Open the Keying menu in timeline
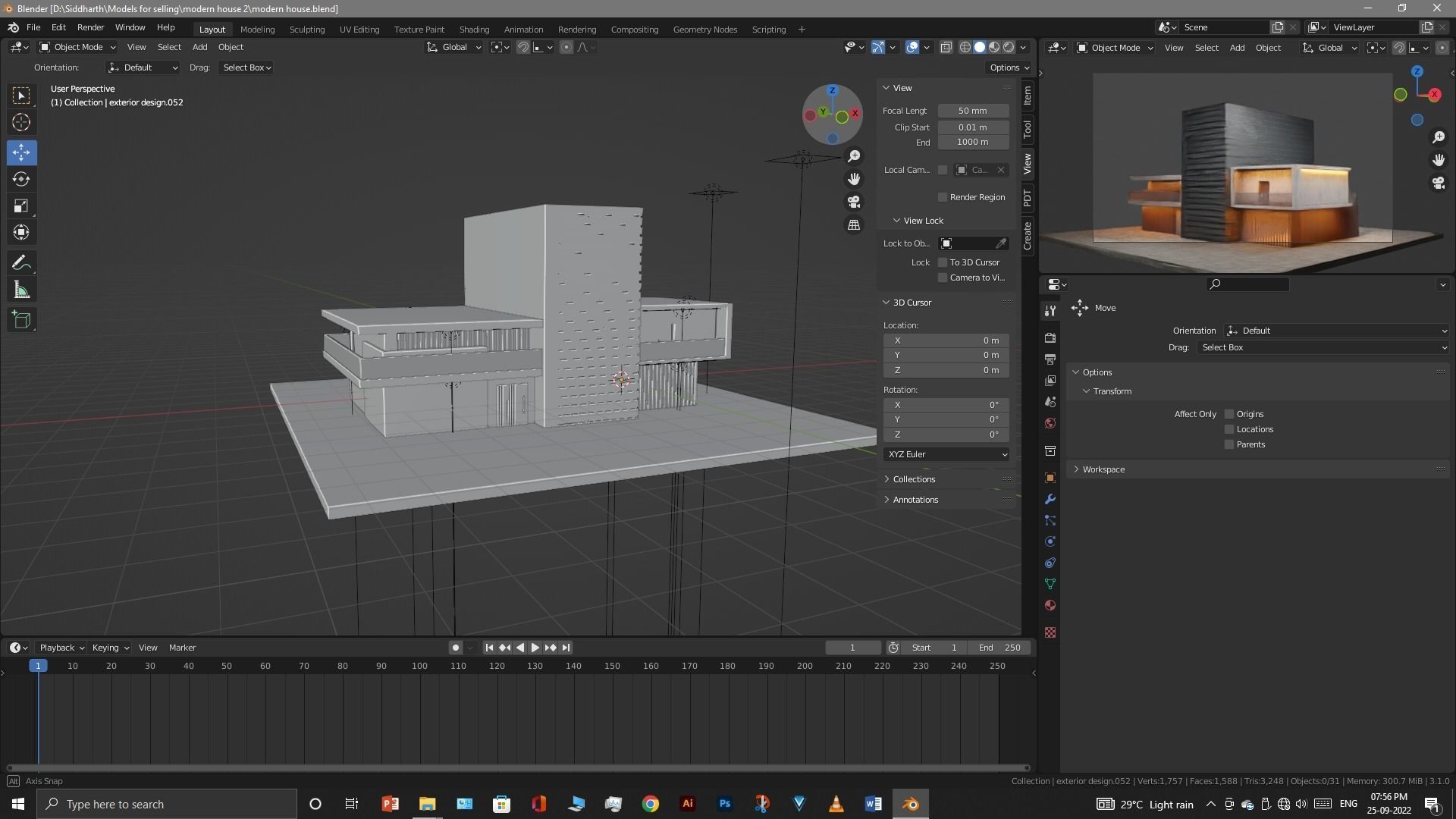1456x819 pixels. pyautogui.click(x=110, y=648)
